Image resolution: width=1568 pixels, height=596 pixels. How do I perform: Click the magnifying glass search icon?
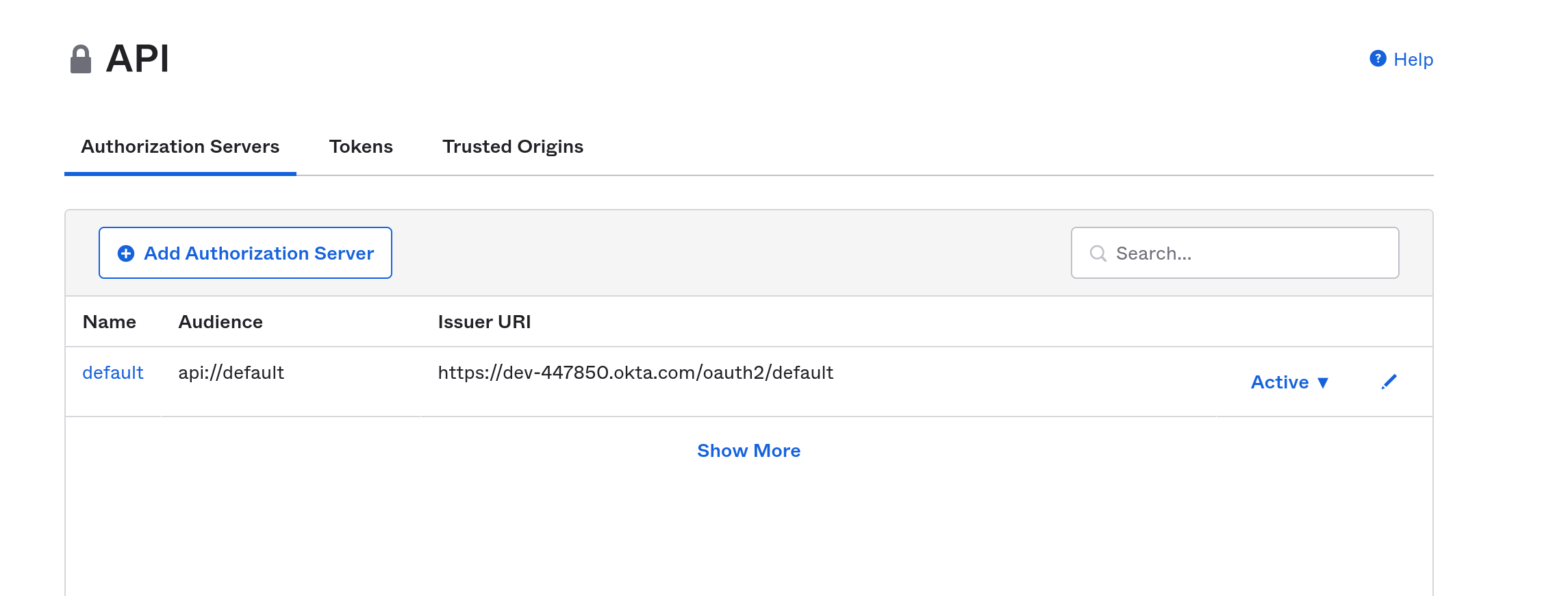[x=1098, y=253]
